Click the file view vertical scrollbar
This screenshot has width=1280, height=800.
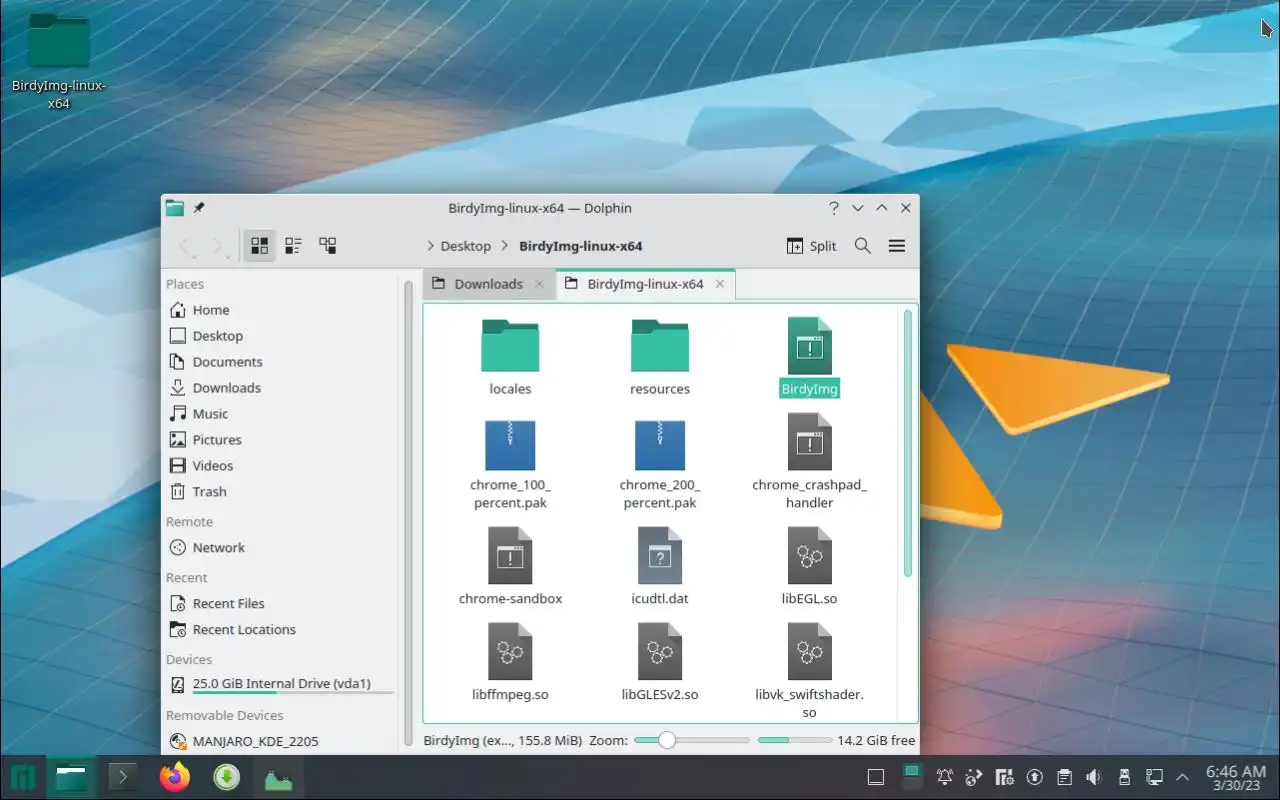[908, 443]
